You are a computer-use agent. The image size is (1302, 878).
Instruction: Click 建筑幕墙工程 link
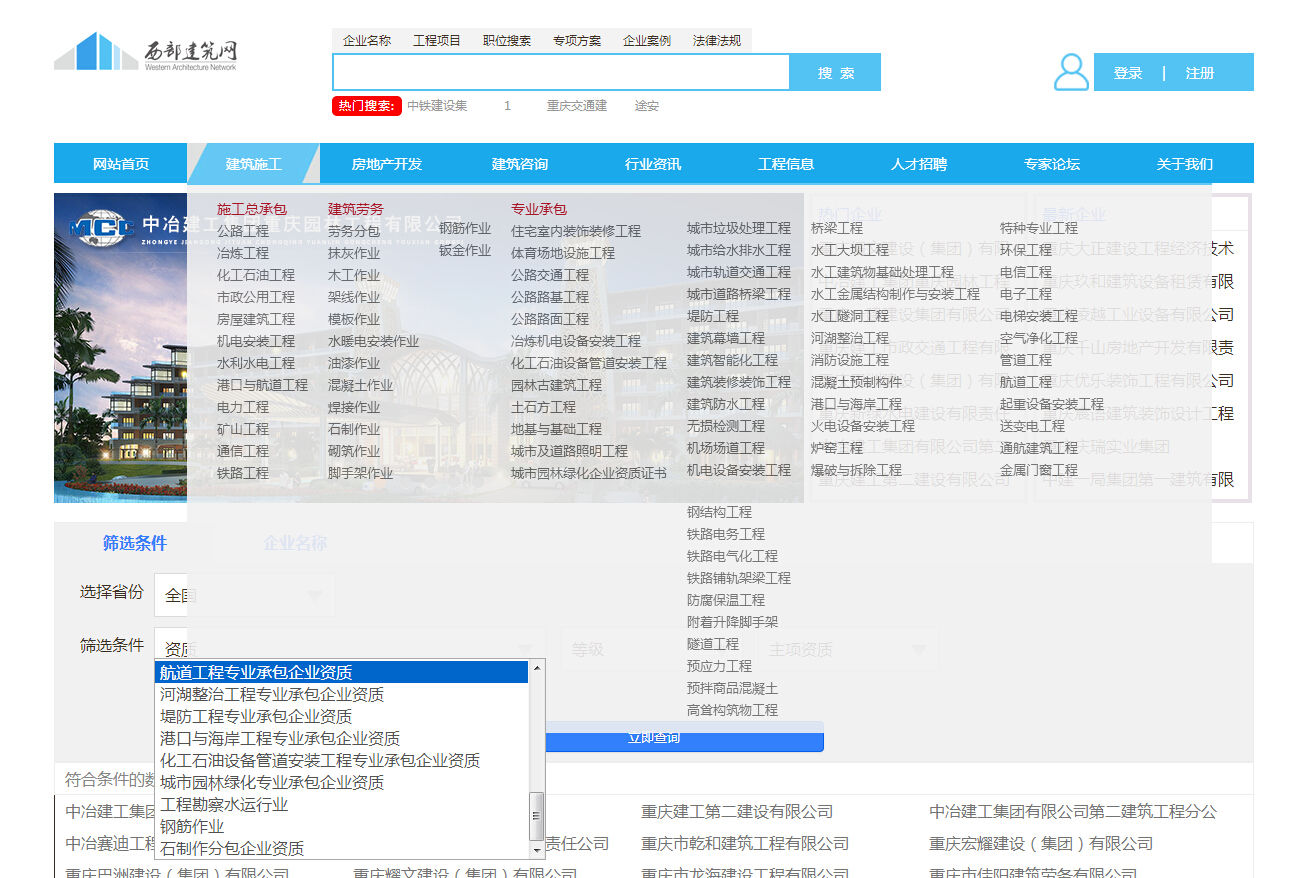pos(726,338)
